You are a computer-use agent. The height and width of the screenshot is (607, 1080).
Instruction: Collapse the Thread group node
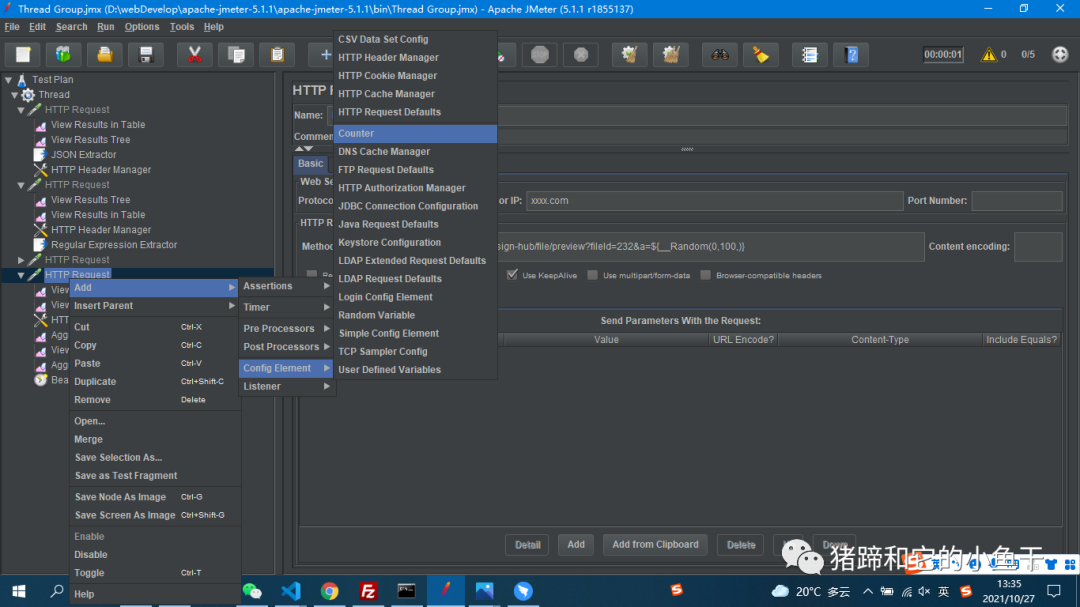14,95
